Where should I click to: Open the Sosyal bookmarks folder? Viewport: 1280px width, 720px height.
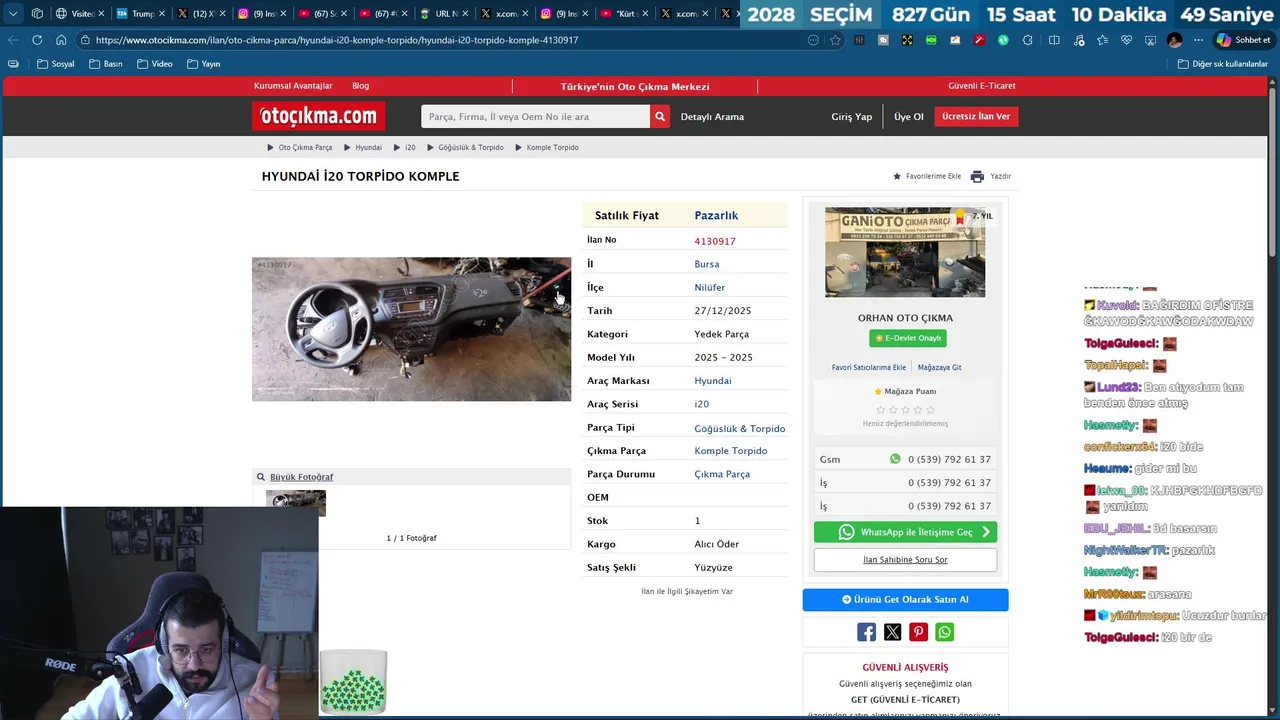point(55,64)
